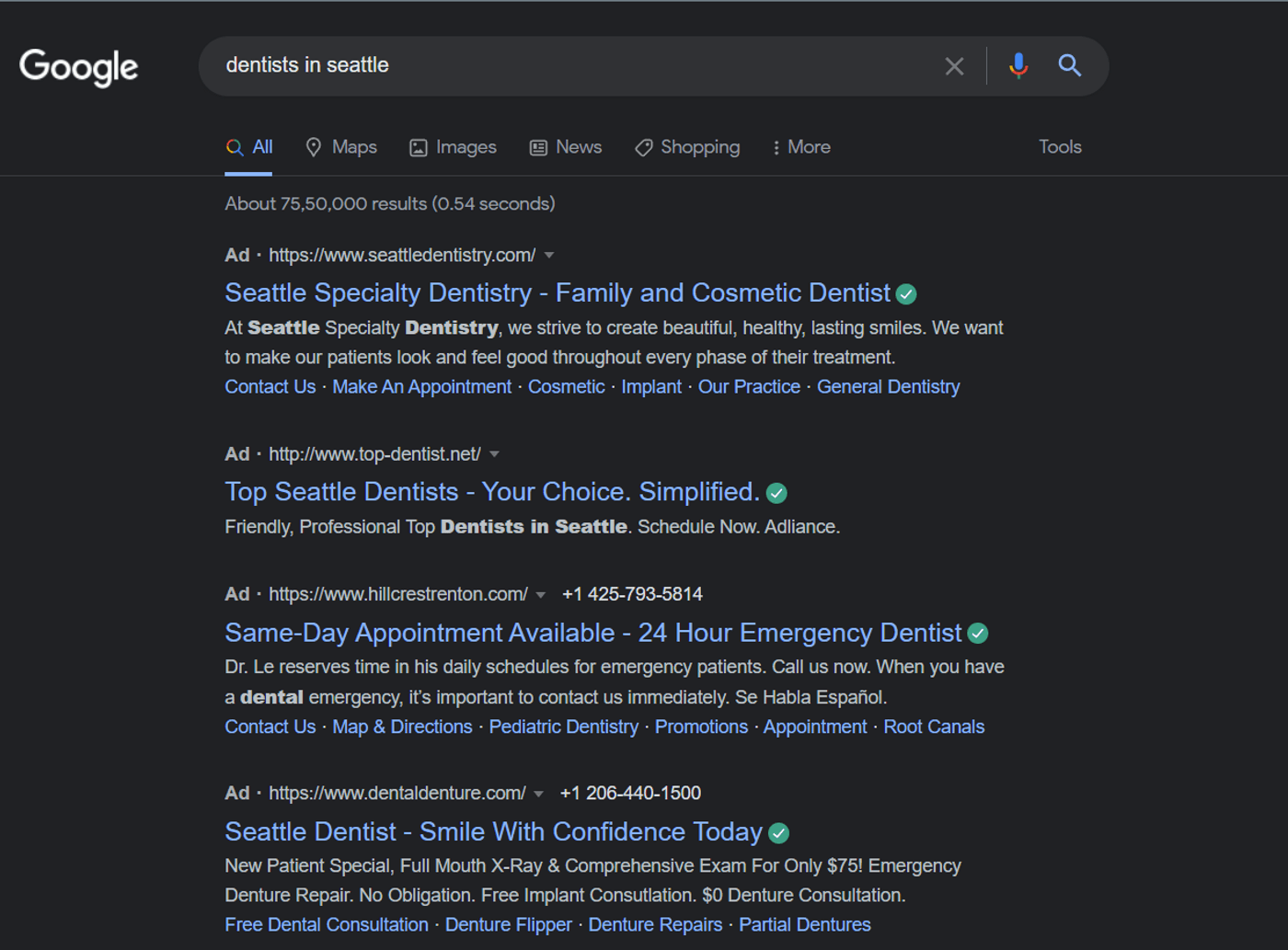Open dropdown arrow beside top-dentist.net URL
This screenshot has width=1288, height=950.
coord(495,454)
